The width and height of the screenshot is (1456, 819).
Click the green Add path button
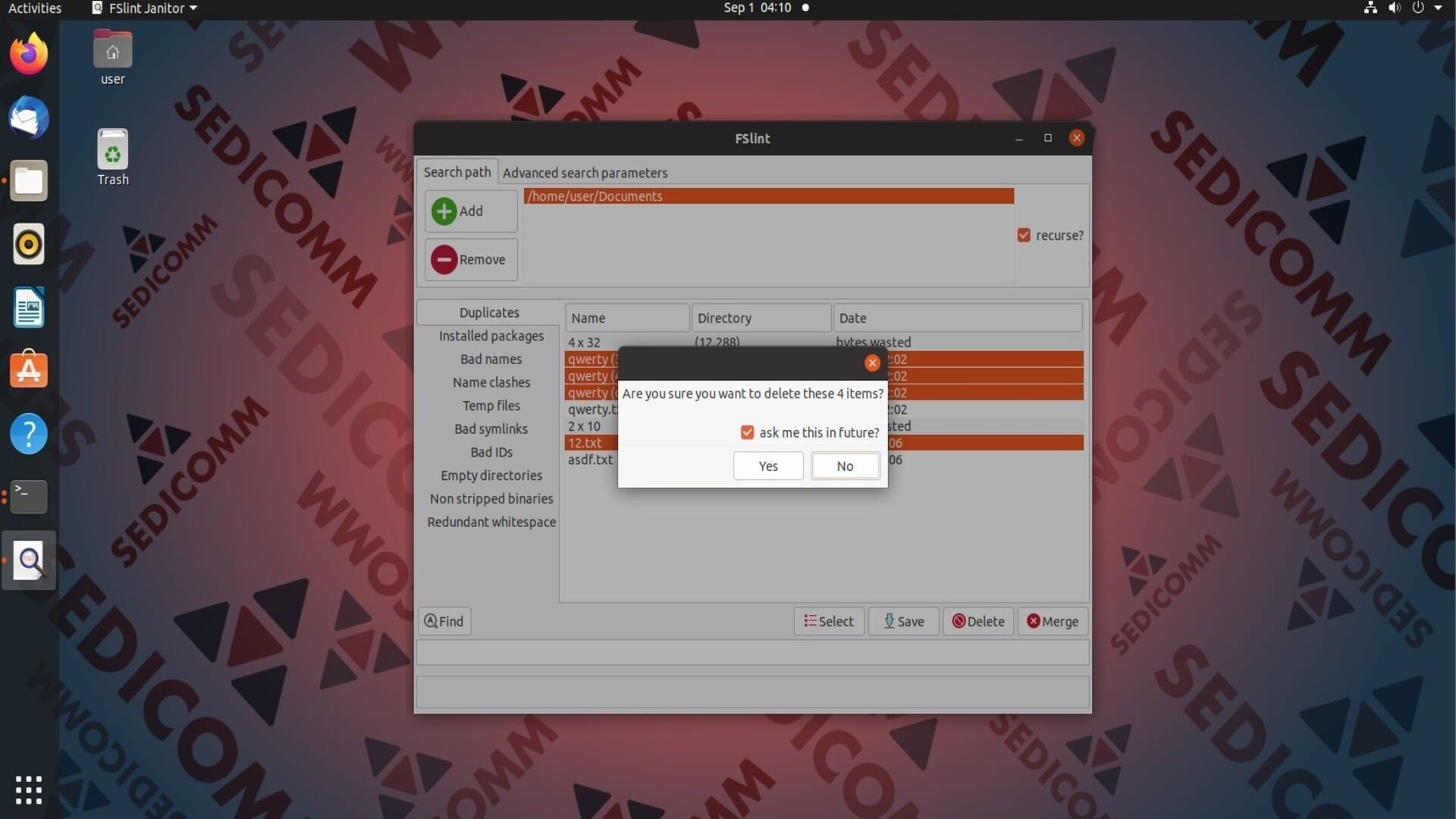click(471, 211)
